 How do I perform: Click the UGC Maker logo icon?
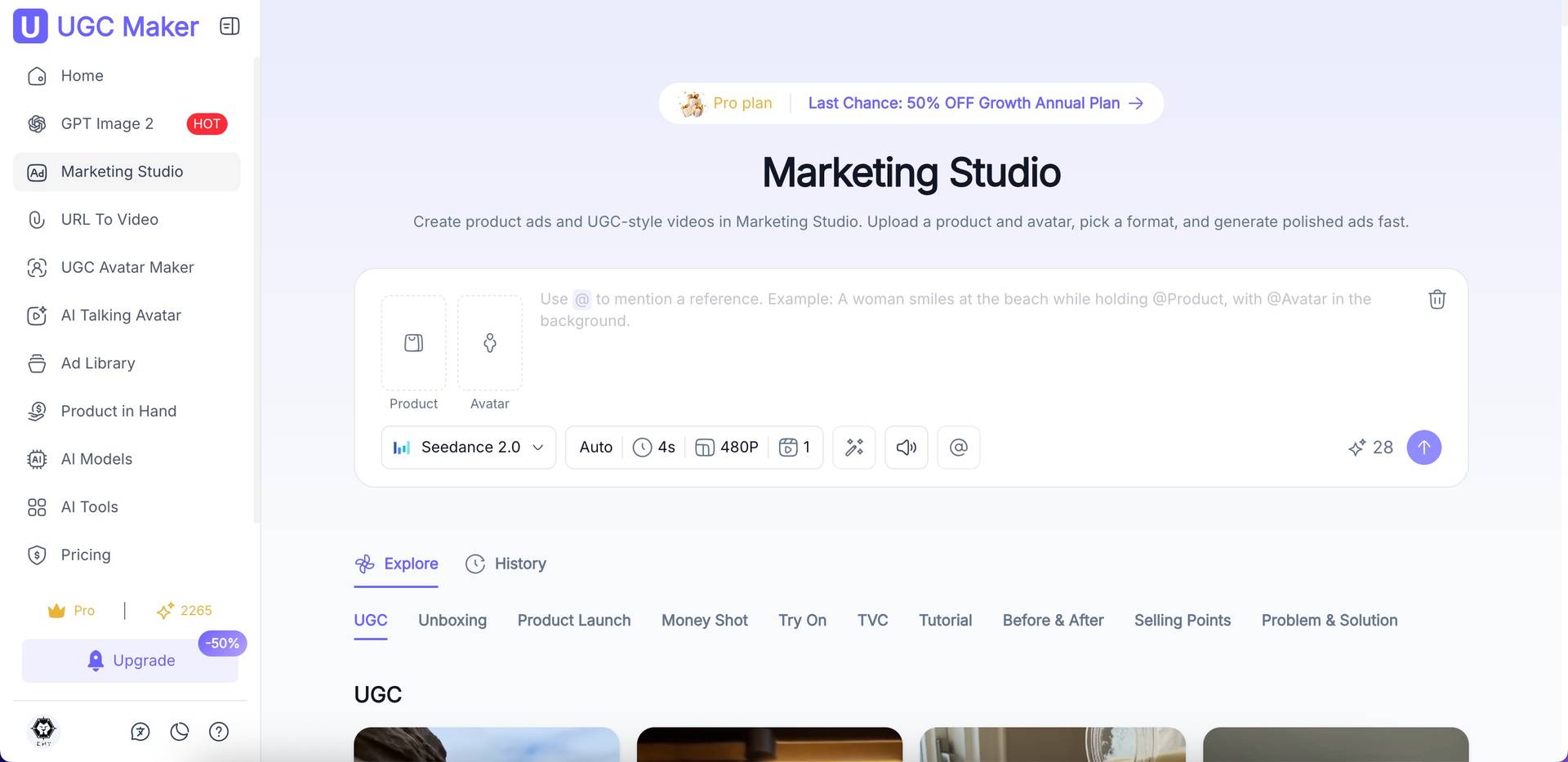coord(30,26)
